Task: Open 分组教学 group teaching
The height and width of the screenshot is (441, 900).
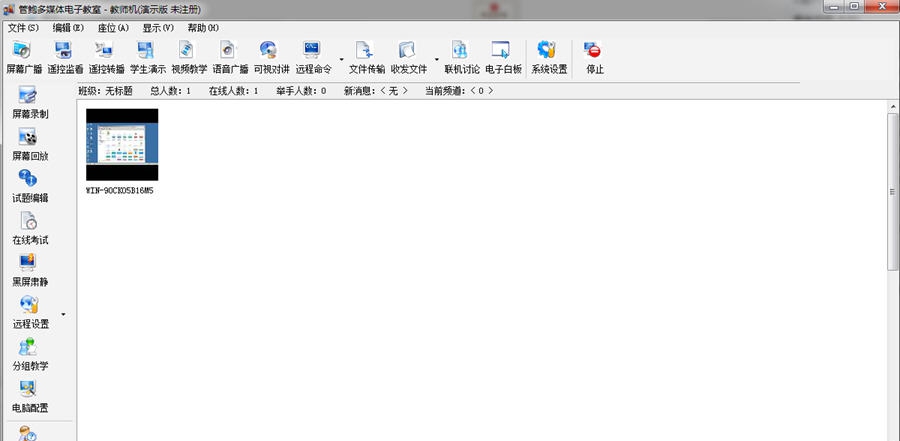Action: pyautogui.click(x=30, y=355)
